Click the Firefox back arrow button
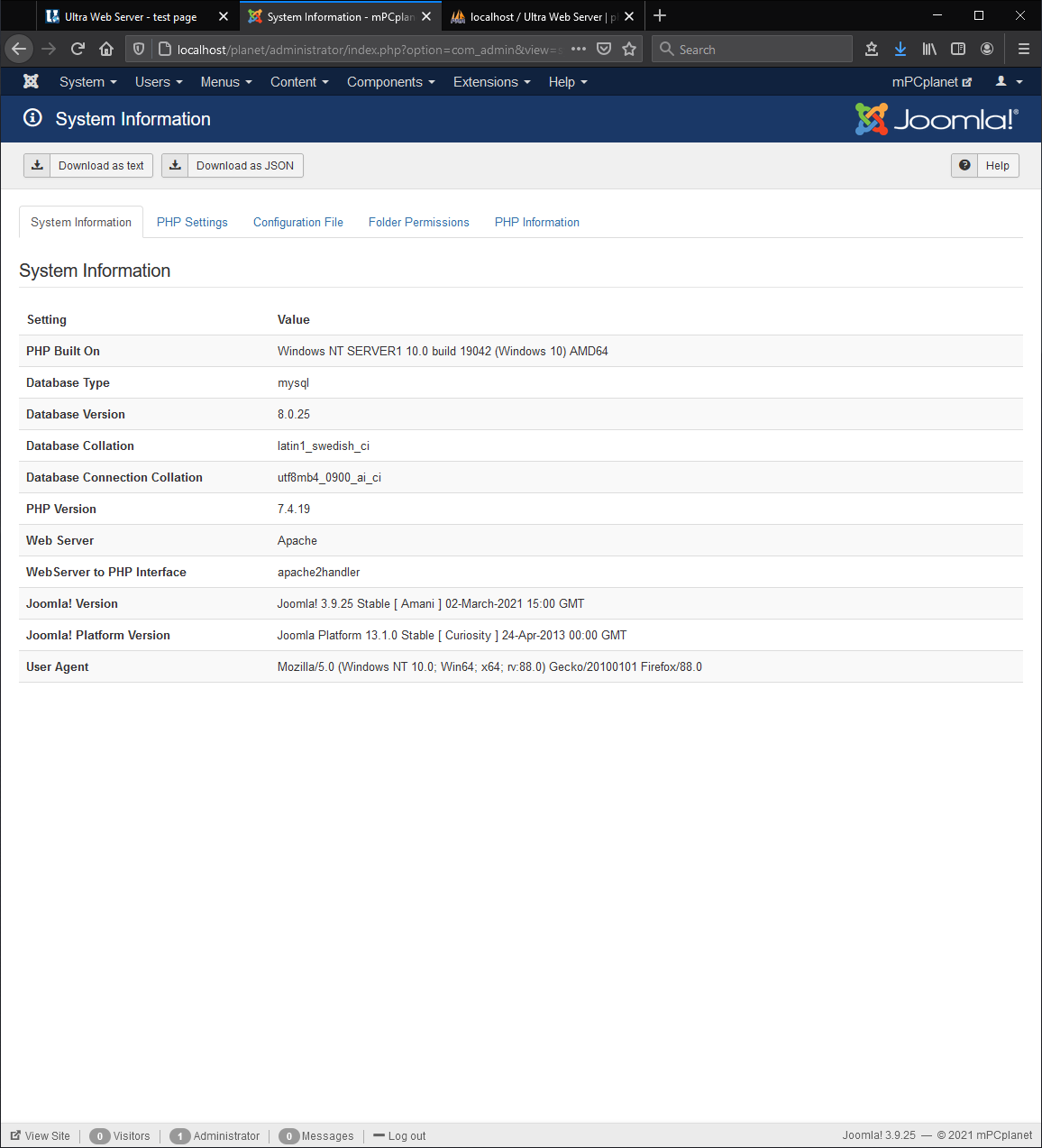The image size is (1042, 1148). (19, 49)
